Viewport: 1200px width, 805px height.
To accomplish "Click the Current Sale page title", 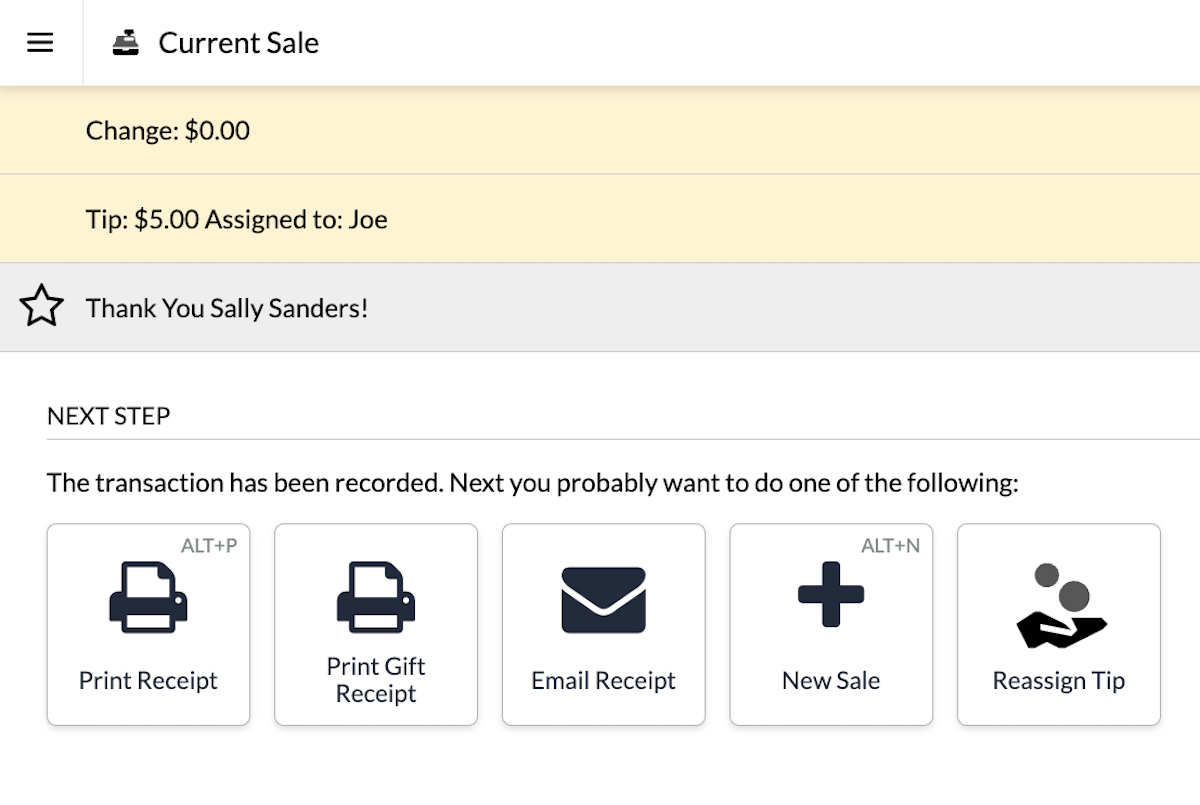I will click(x=239, y=43).
